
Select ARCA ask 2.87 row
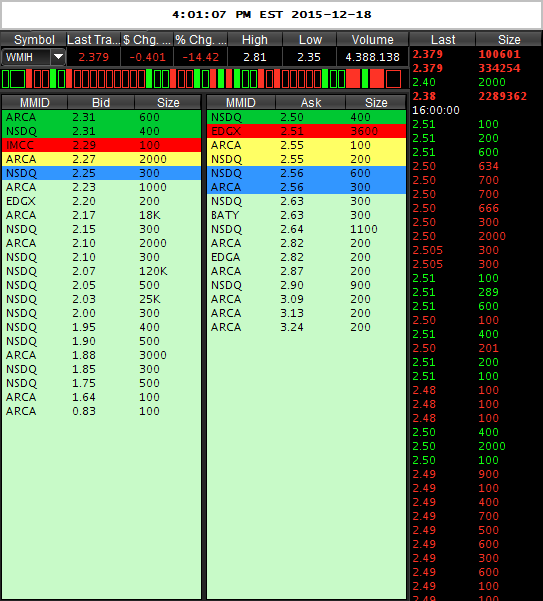(x=306, y=271)
